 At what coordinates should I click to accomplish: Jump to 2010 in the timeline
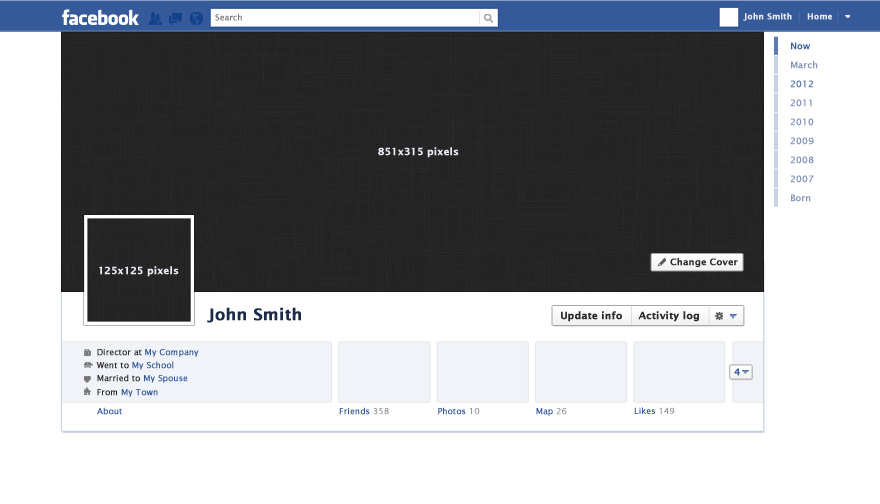click(x=801, y=122)
